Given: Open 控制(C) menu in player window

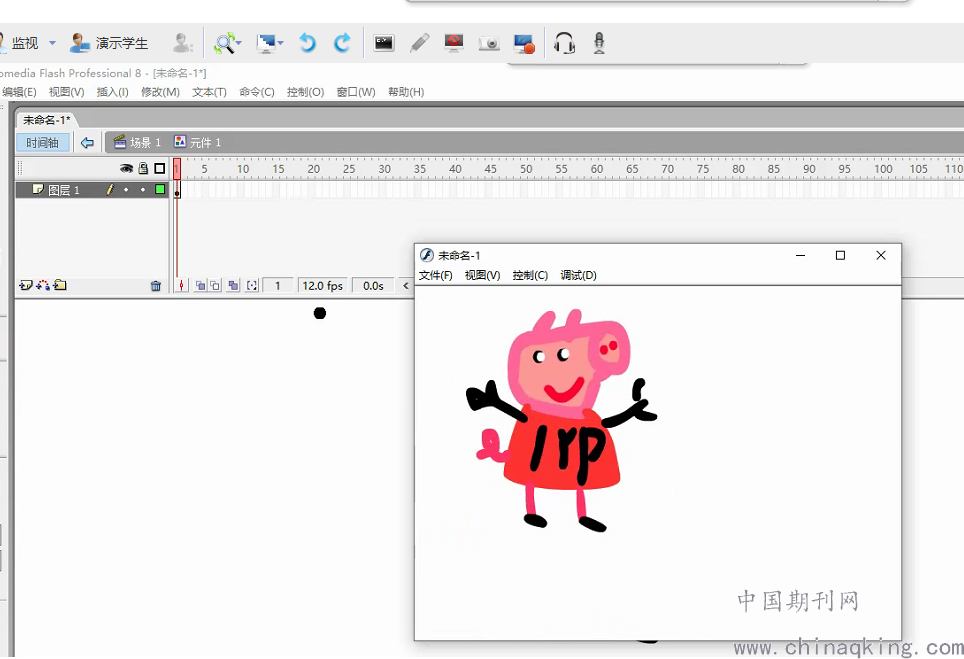Looking at the screenshot, I should coord(530,275).
